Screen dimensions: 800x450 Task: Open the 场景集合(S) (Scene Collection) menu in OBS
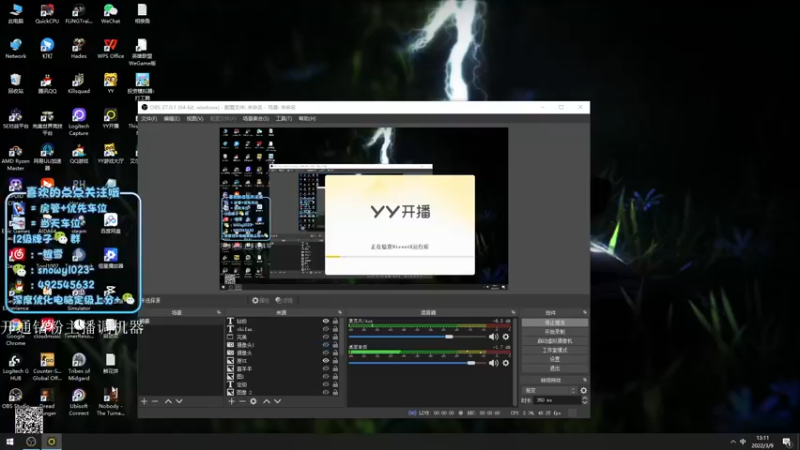[256, 118]
